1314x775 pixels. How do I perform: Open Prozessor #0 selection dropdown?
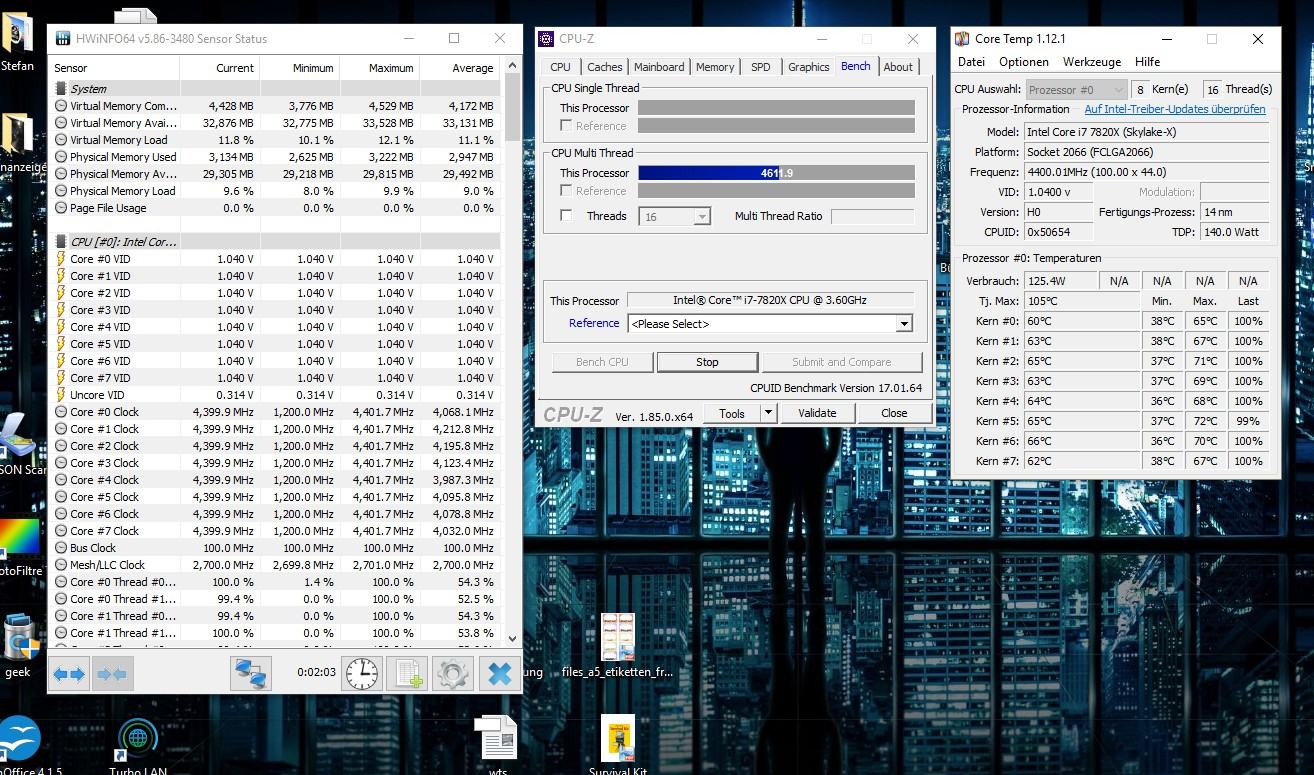click(x=1076, y=89)
